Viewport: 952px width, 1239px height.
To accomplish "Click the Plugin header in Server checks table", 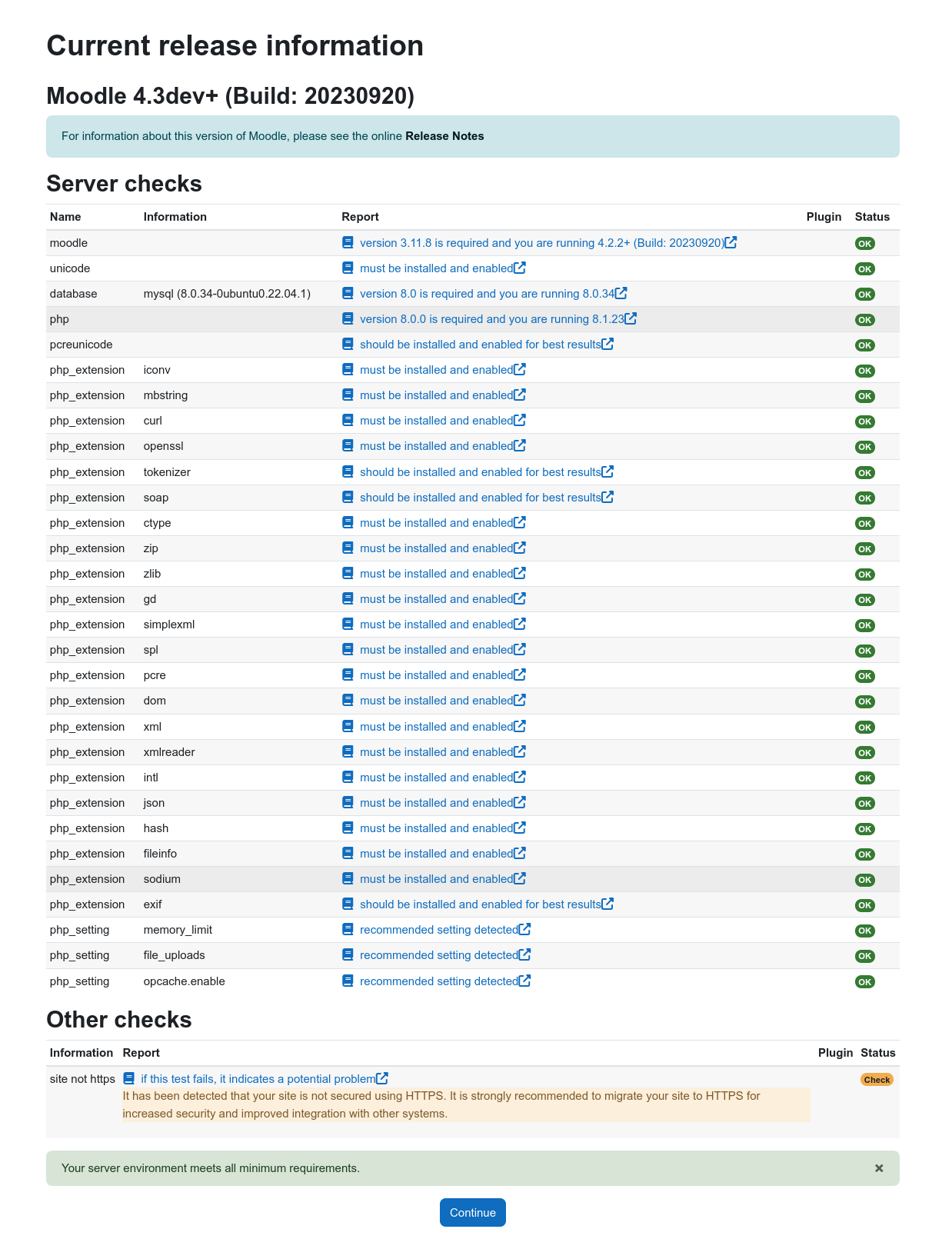I will click(824, 217).
